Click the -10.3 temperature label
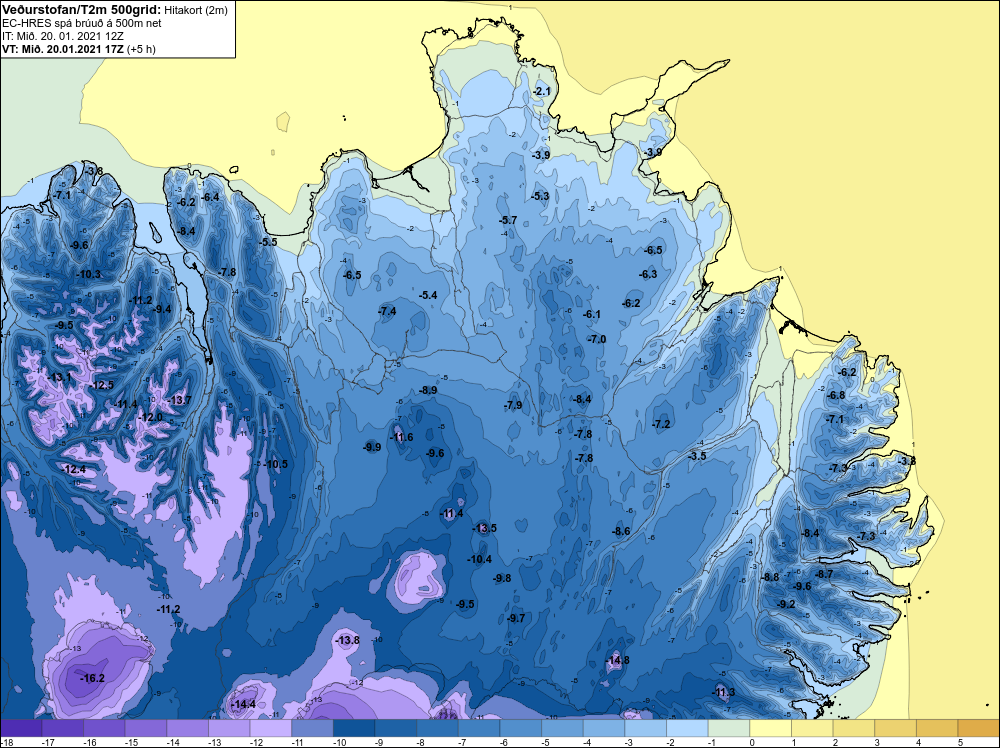The height and width of the screenshot is (748, 1000). (89, 274)
